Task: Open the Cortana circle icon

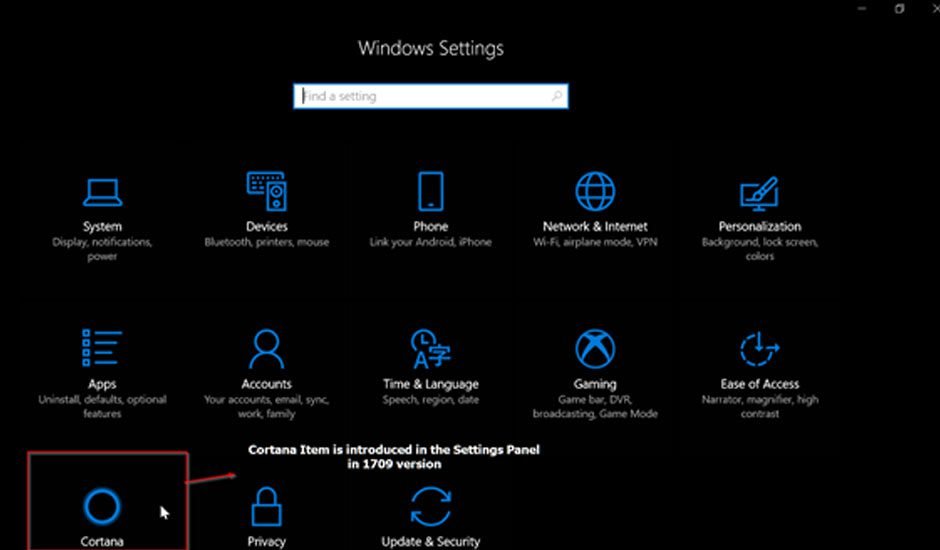Action: pos(102,506)
